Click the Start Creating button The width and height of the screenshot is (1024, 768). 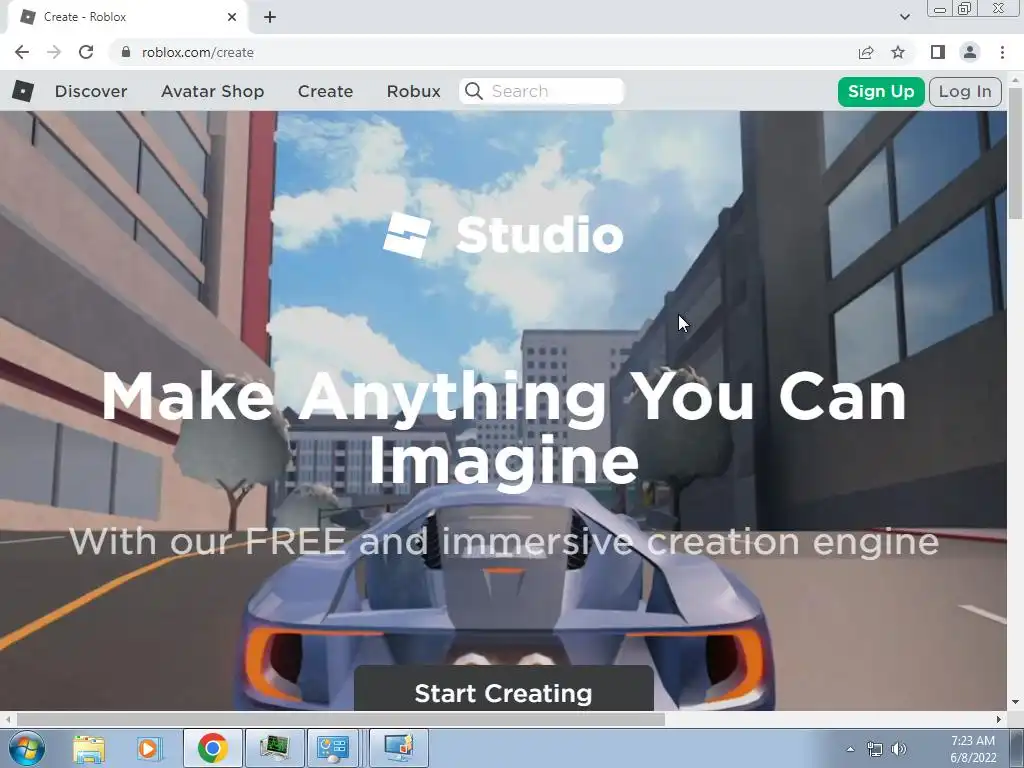coord(504,690)
